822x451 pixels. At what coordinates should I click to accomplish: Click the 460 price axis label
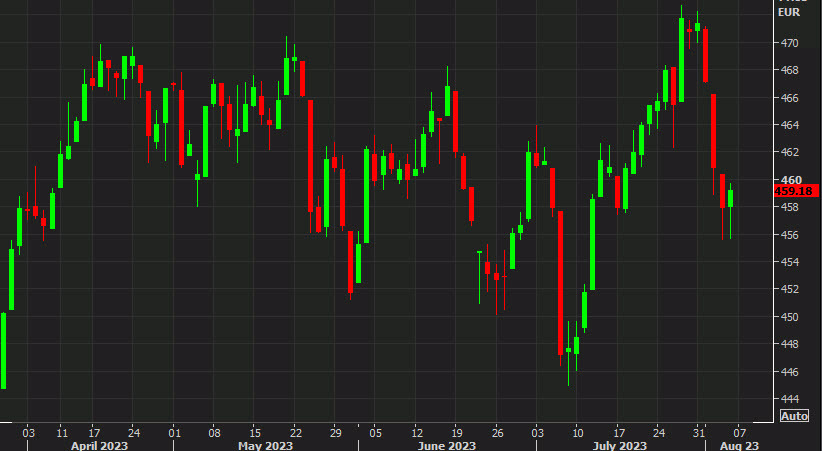[789, 180]
